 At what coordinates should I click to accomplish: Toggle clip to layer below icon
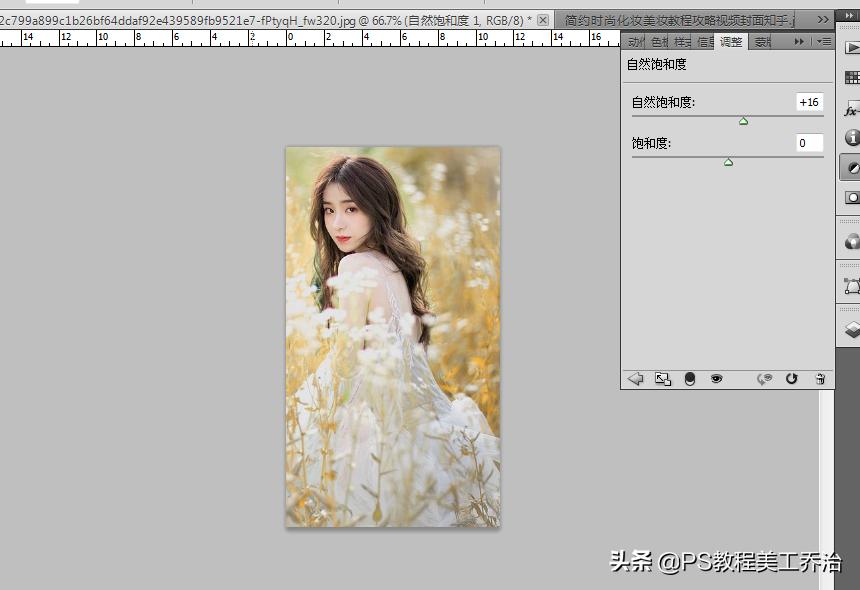click(x=689, y=379)
